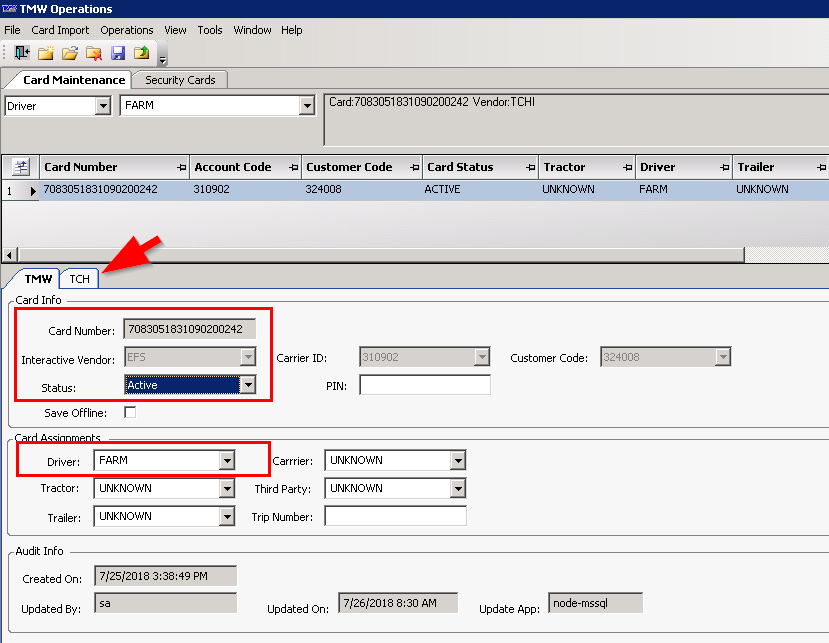Open the Tools menu
Screen dimensions: 829x643
click(x=210, y=30)
